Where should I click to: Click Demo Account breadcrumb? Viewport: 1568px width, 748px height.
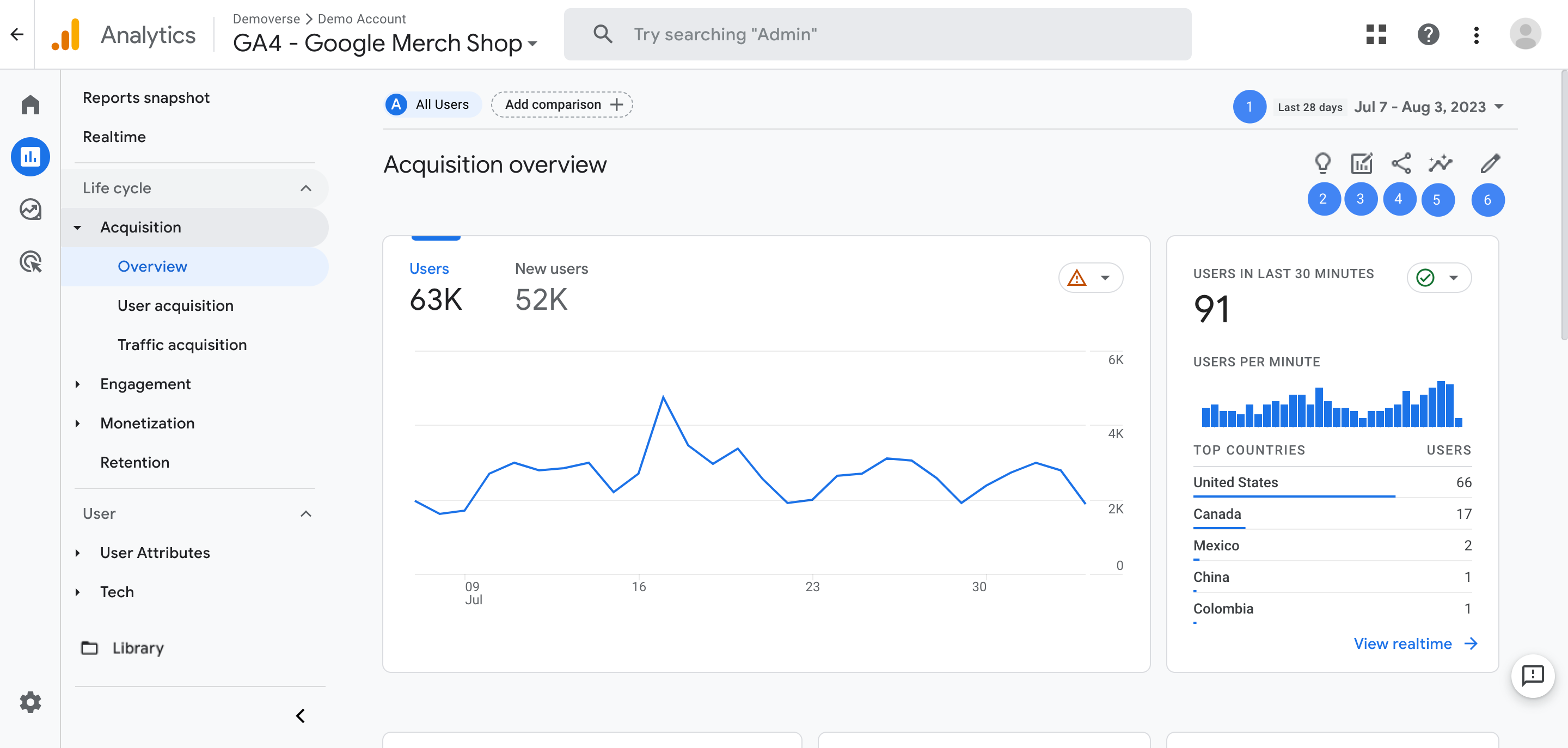pos(362,19)
